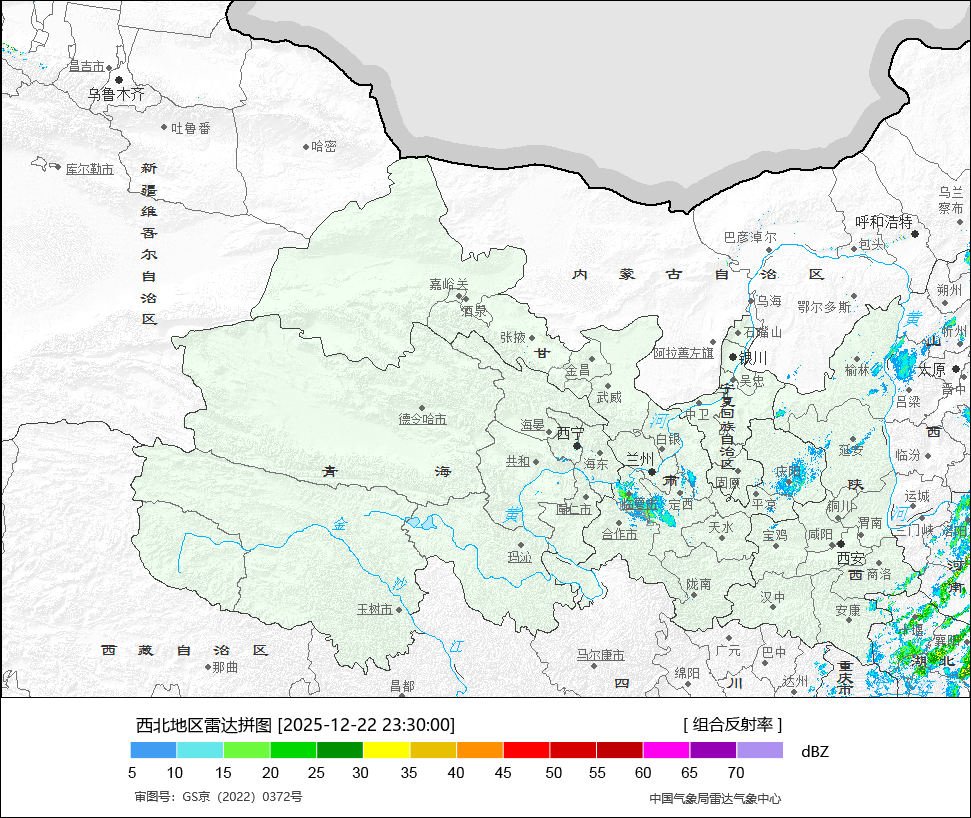Click the radar echo near 临夏
This screenshot has height=818, width=971.
click(x=644, y=505)
